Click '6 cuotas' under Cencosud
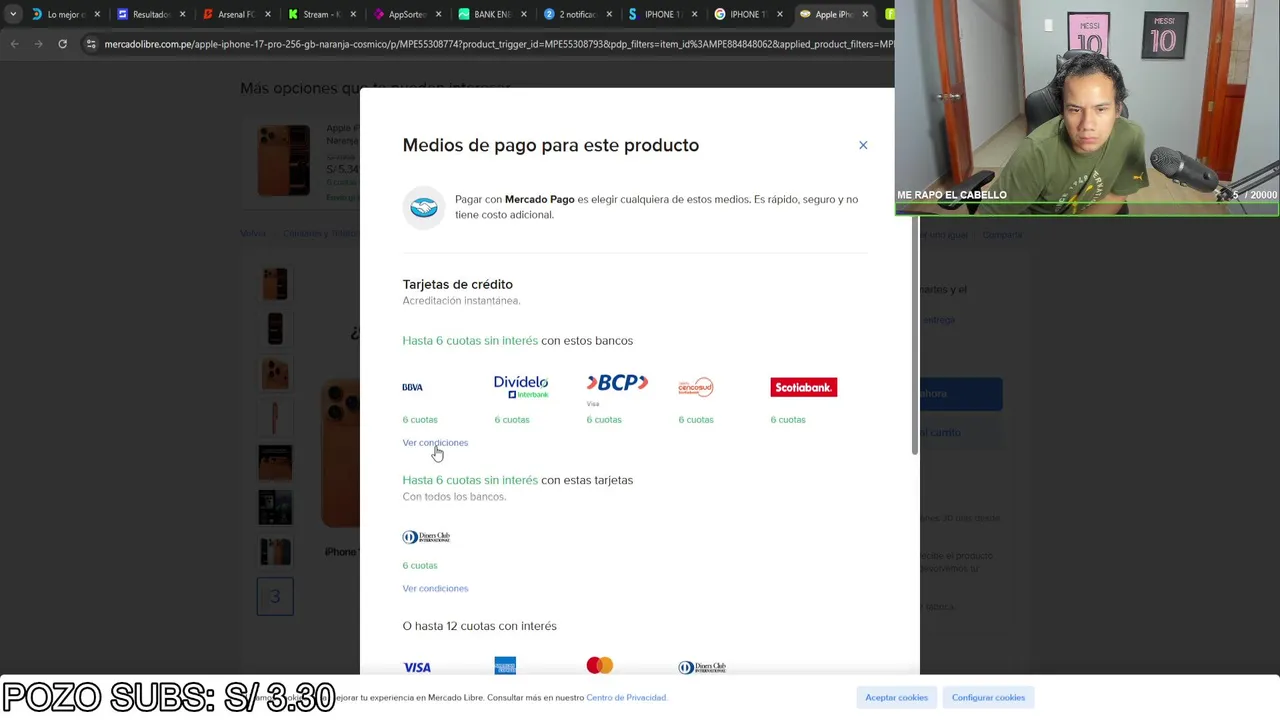1280x720 pixels. [x=696, y=419]
